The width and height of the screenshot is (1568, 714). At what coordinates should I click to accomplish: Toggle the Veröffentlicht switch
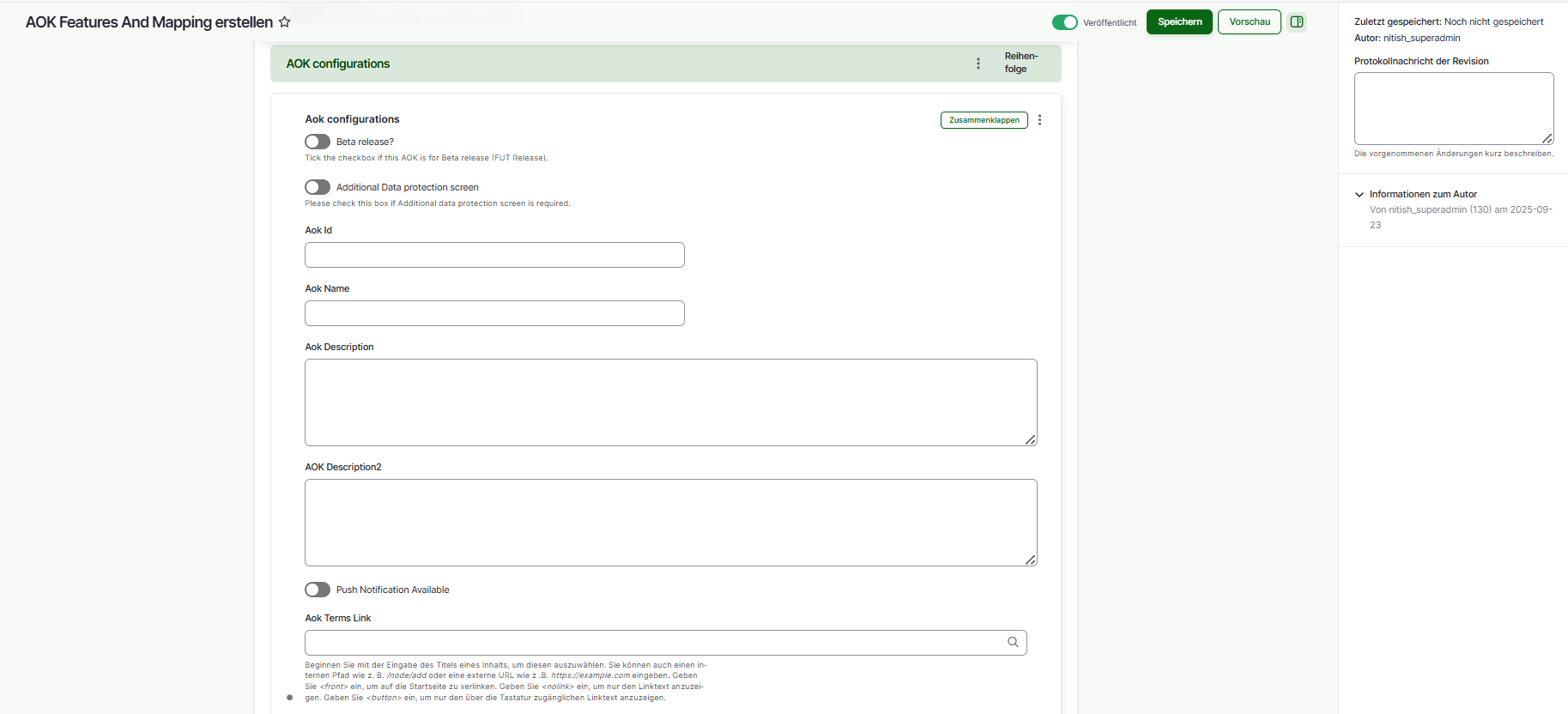(1064, 22)
